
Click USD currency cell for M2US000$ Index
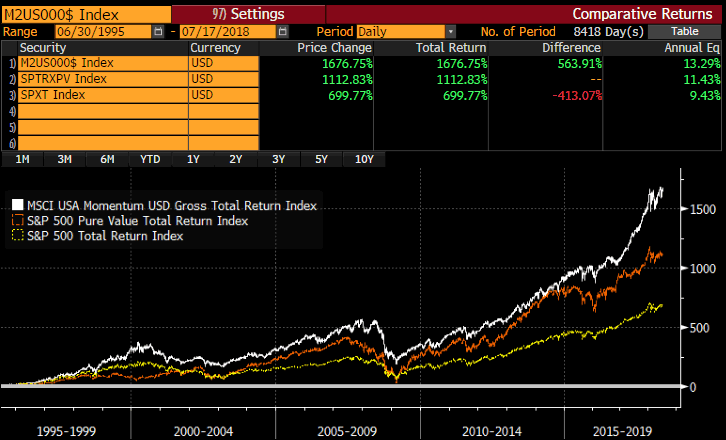tap(224, 63)
